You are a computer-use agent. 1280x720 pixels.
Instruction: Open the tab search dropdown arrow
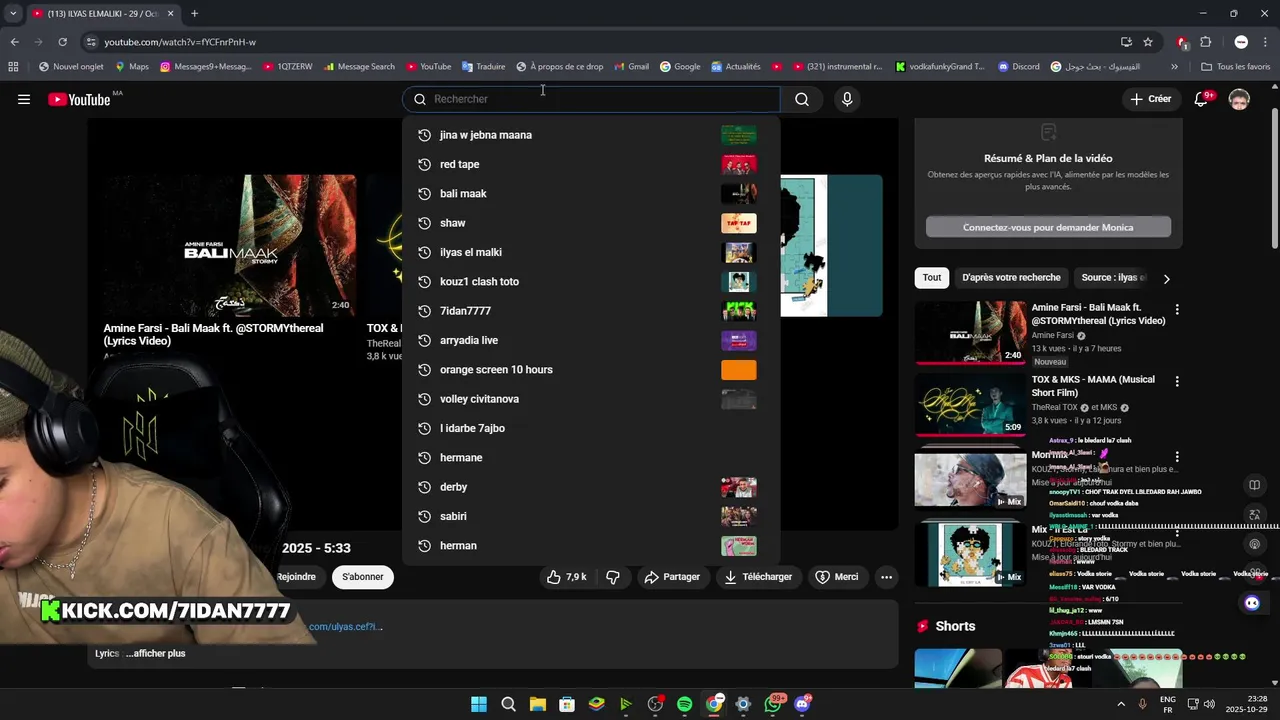click(13, 13)
